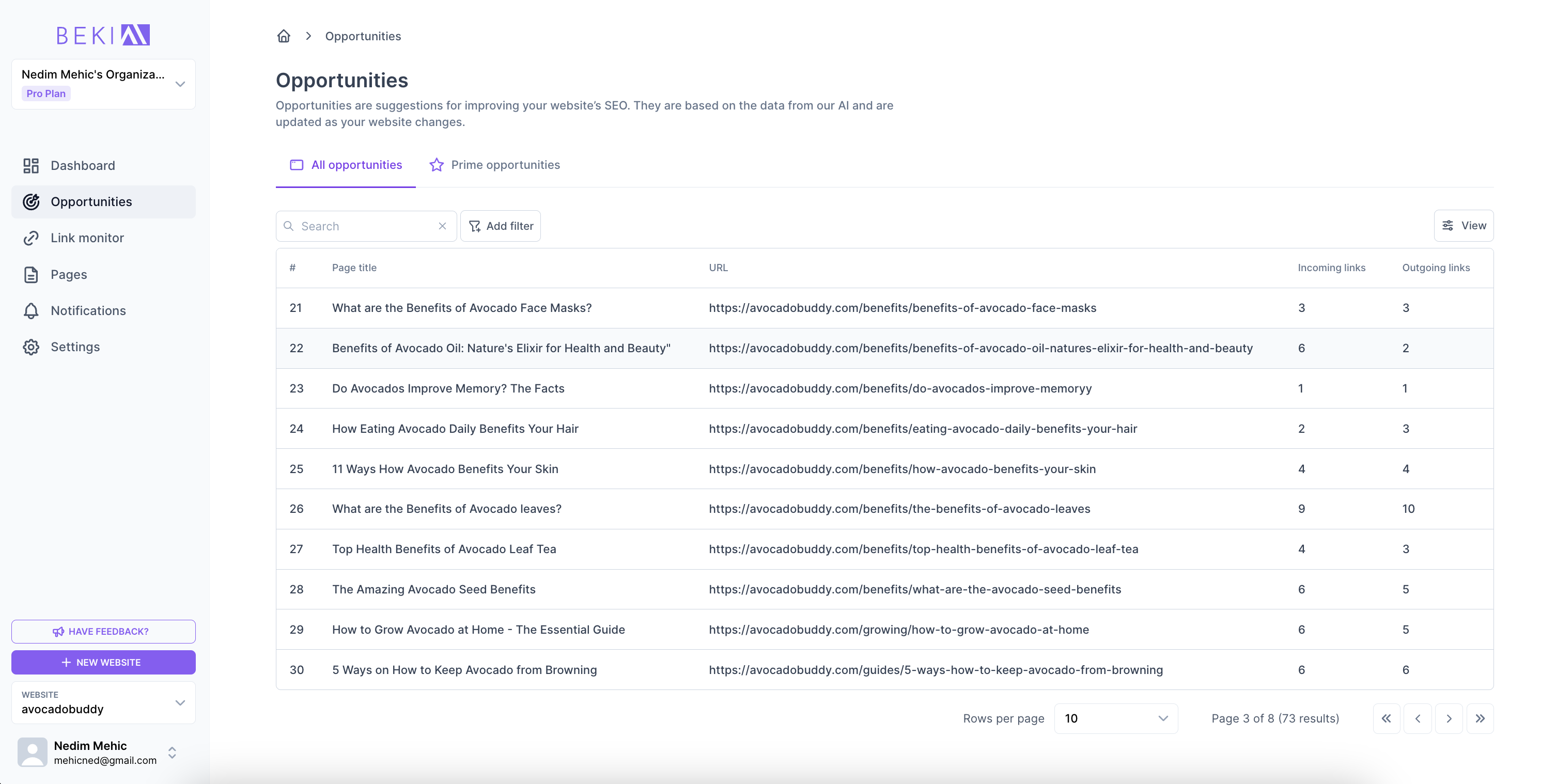Open the Link monitor page
This screenshot has width=1556, height=784.
(x=87, y=238)
